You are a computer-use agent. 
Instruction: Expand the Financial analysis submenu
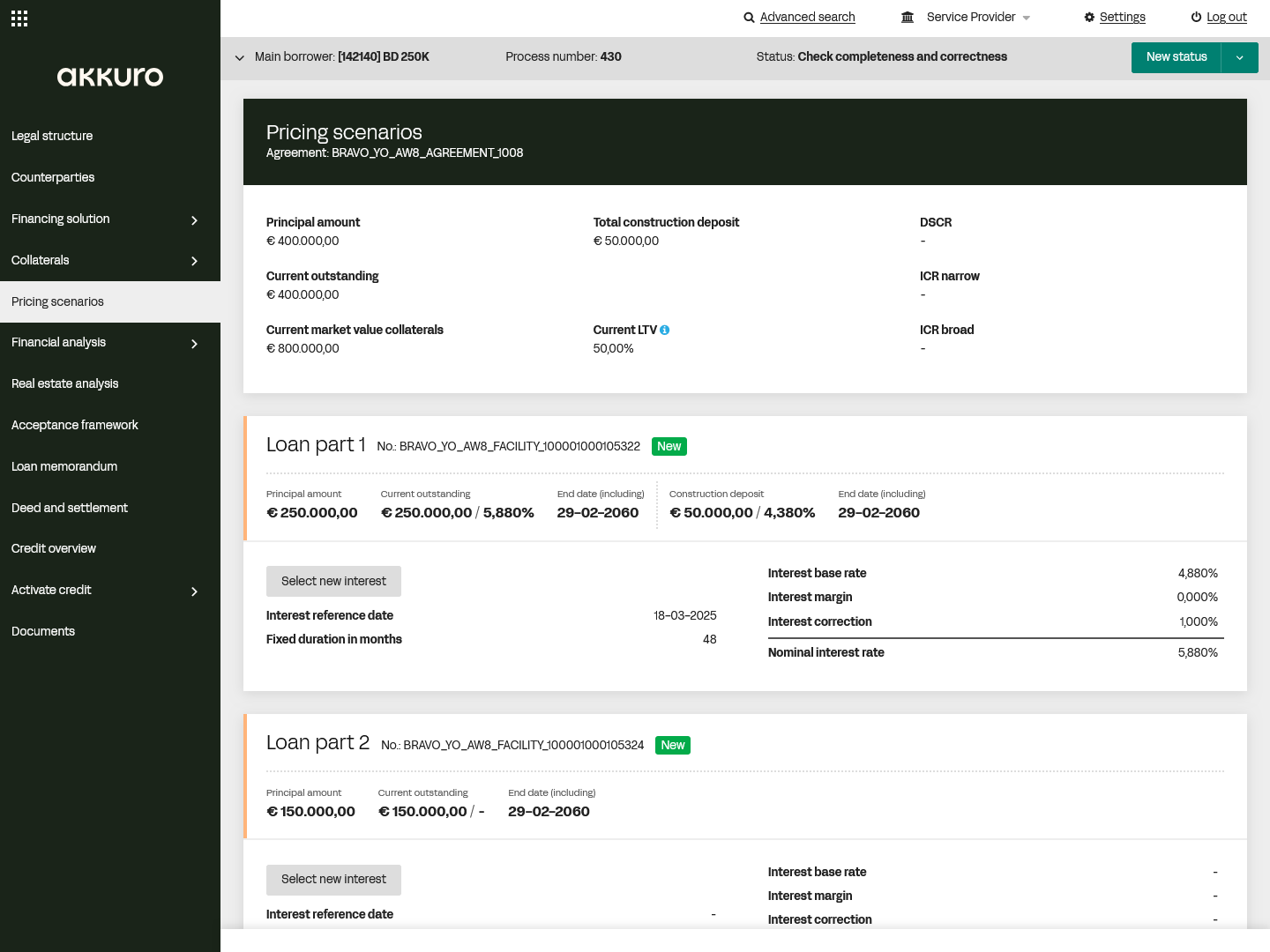point(194,343)
